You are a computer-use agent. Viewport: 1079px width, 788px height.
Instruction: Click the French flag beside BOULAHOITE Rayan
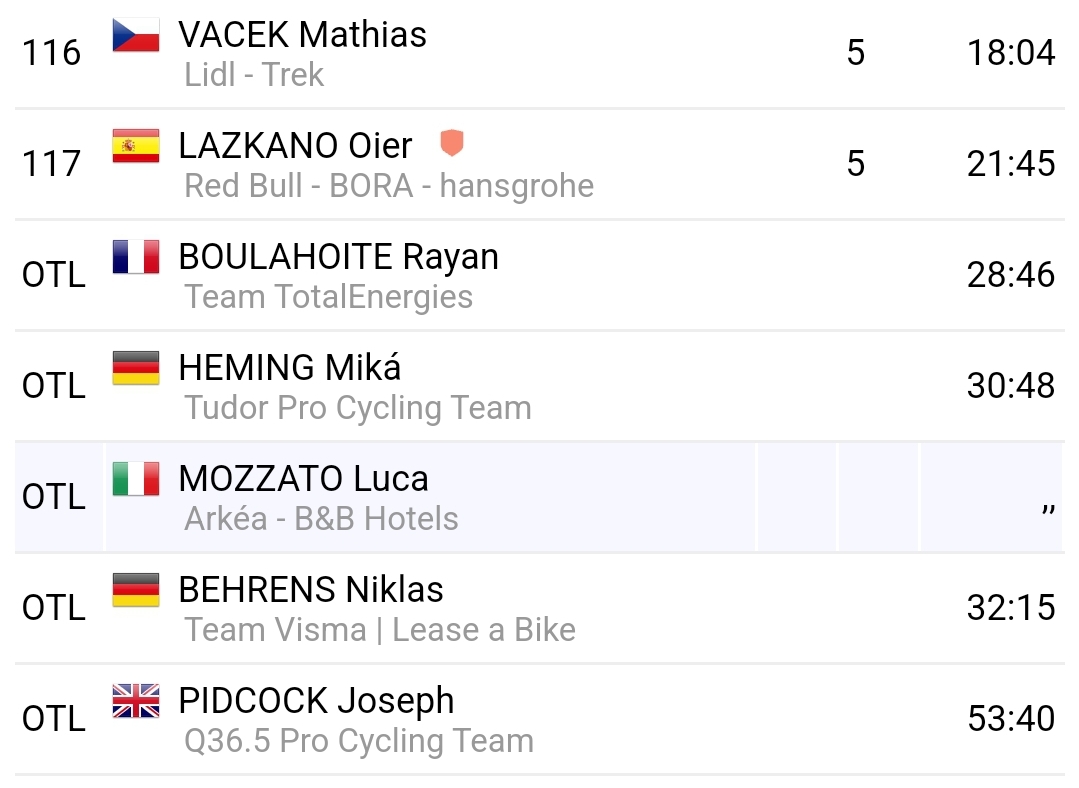coord(136,257)
